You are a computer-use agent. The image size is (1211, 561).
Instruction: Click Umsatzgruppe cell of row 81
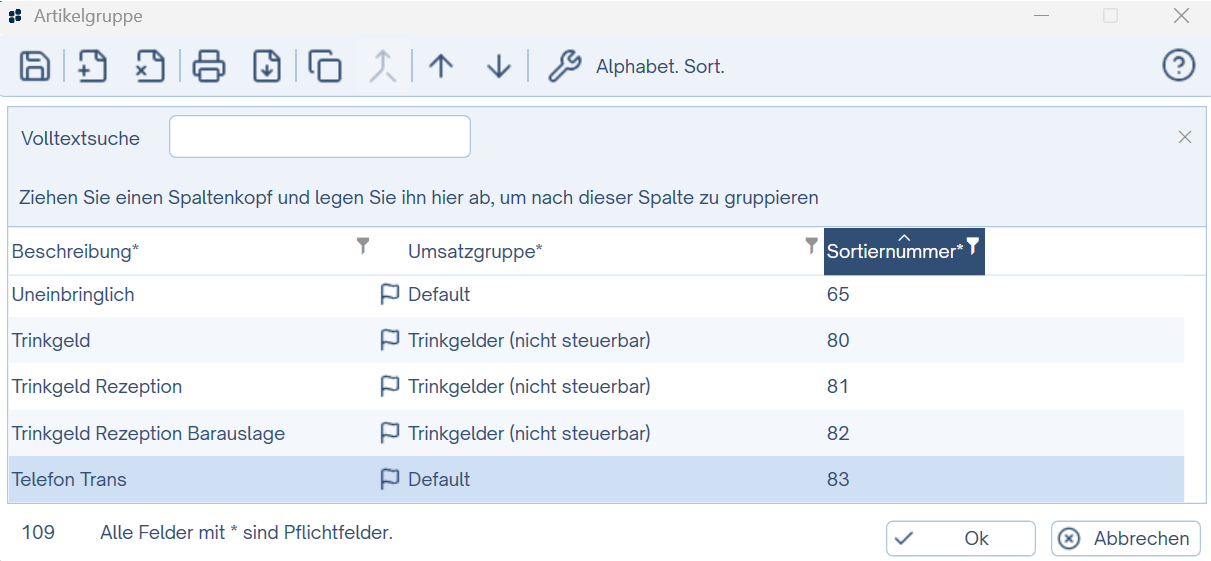click(529, 387)
